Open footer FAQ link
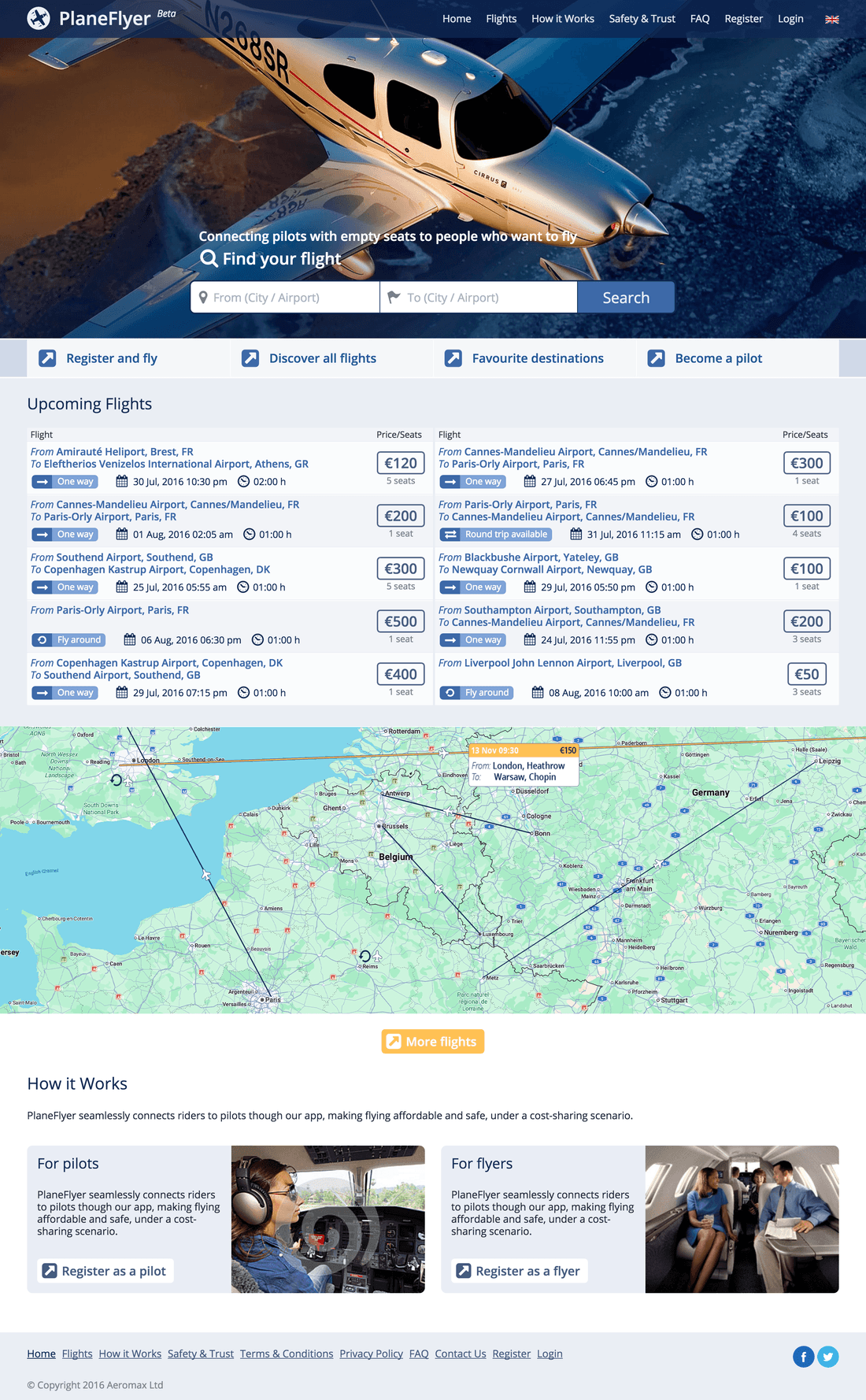This screenshot has width=866, height=1400. pyautogui.click(x=419, y=1354)
